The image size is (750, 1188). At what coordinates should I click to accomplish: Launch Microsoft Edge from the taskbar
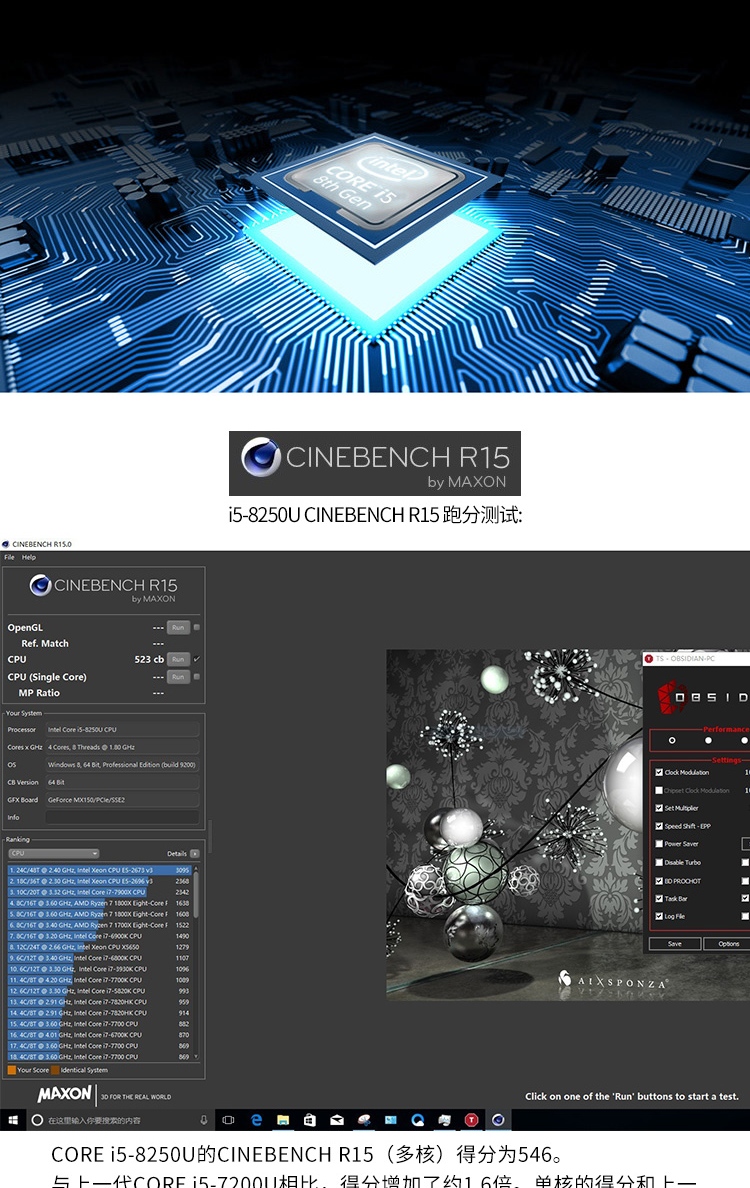256,1120
